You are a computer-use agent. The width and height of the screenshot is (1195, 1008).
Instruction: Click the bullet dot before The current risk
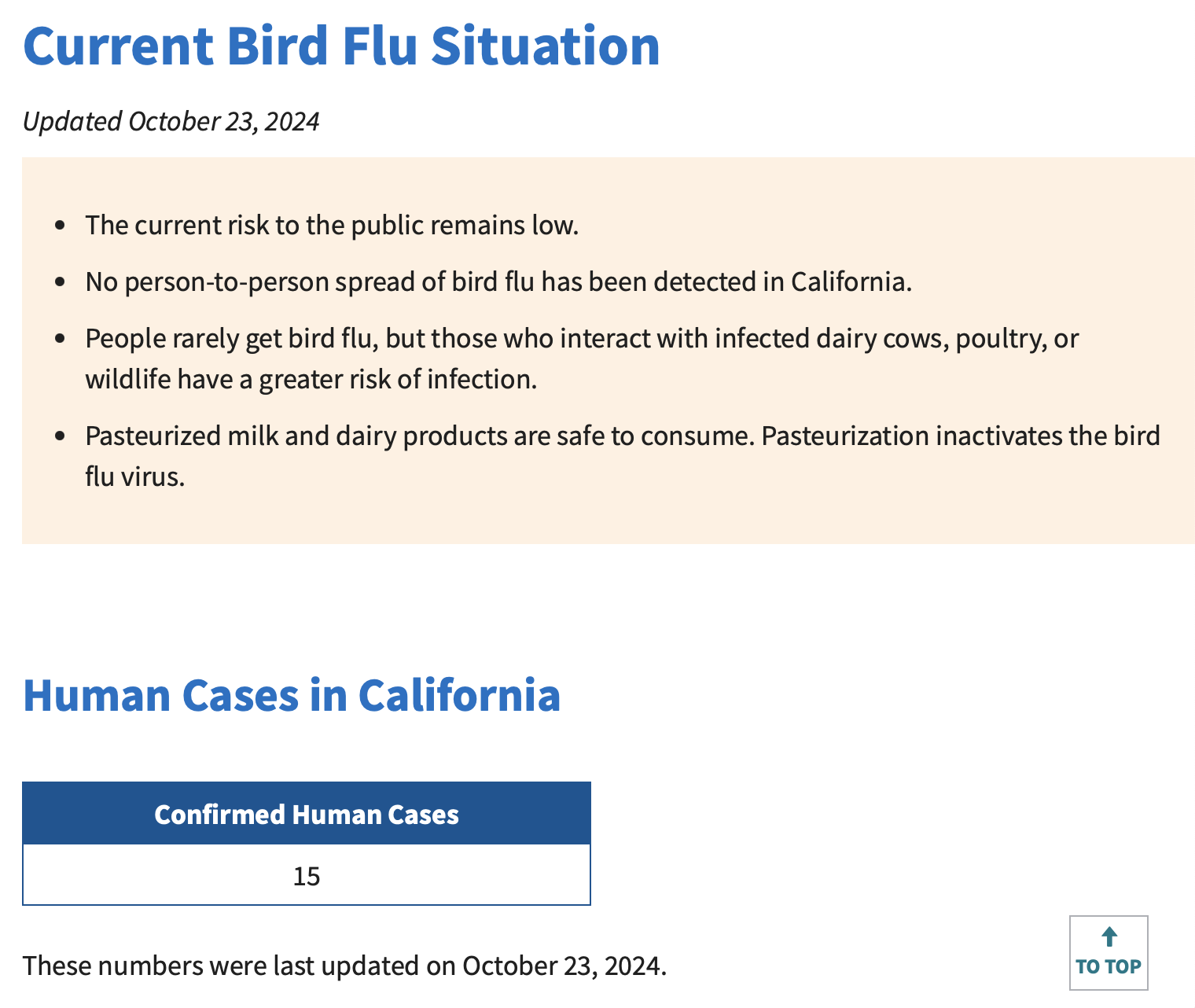click(x=61, y=226)
